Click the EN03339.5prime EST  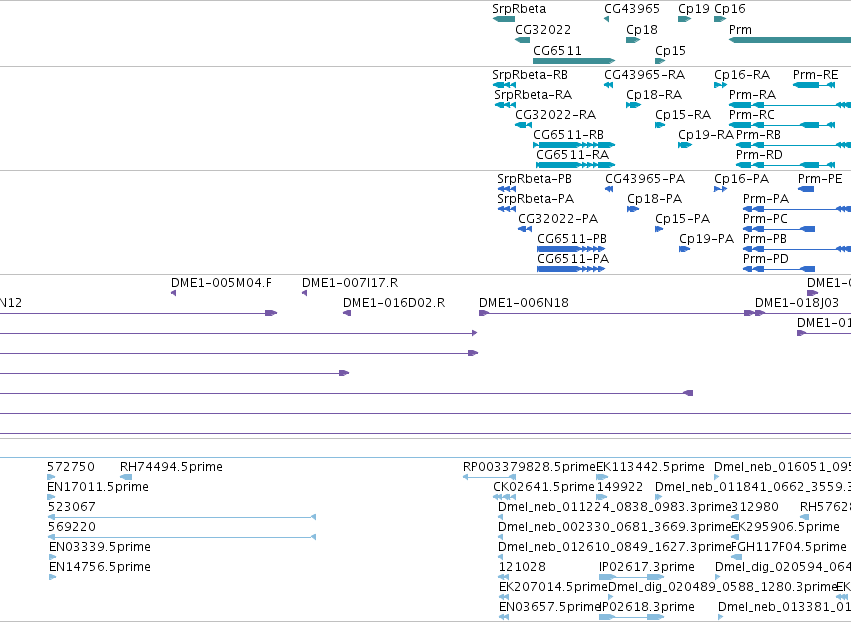[53, 557]
